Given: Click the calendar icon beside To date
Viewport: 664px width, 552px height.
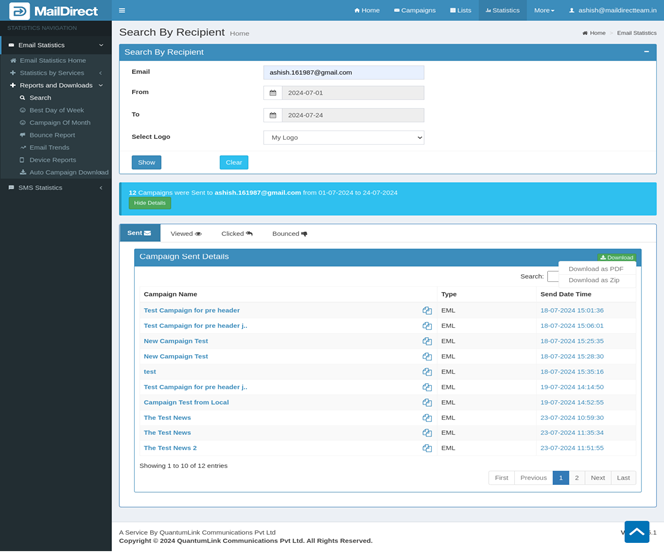Looking at the screenshot, I should 272,115.
